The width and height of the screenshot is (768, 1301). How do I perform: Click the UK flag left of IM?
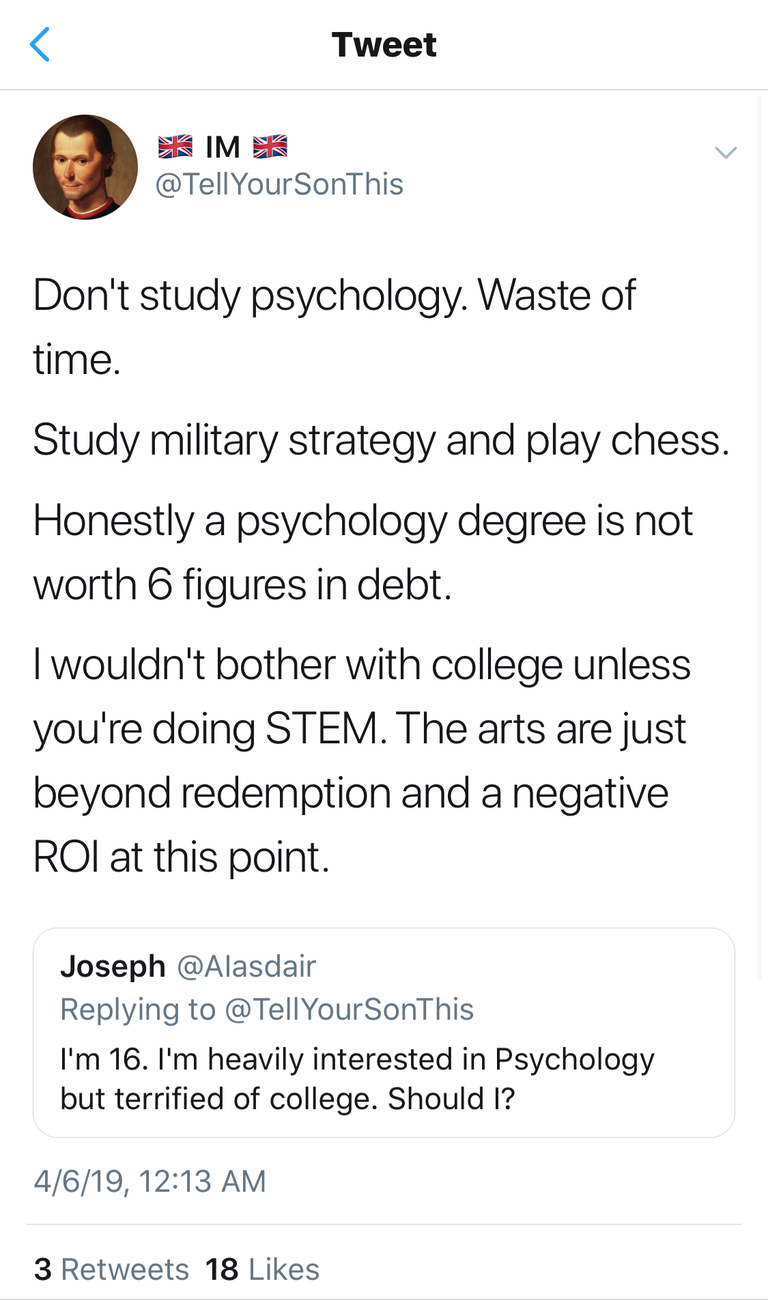tap(176, 147)
